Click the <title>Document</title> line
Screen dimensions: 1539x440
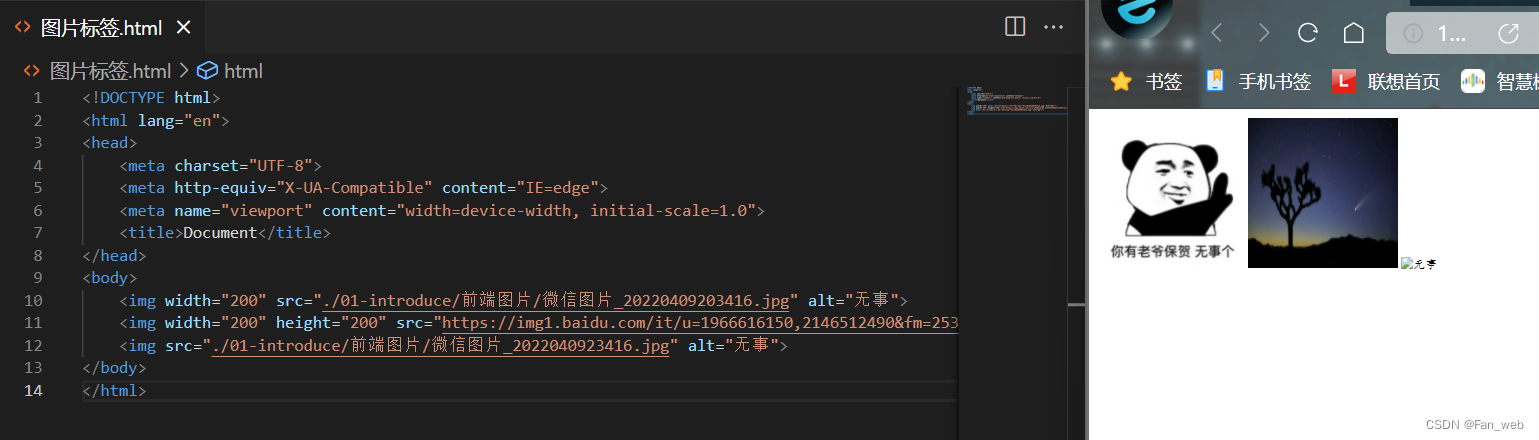coord(224,233)
